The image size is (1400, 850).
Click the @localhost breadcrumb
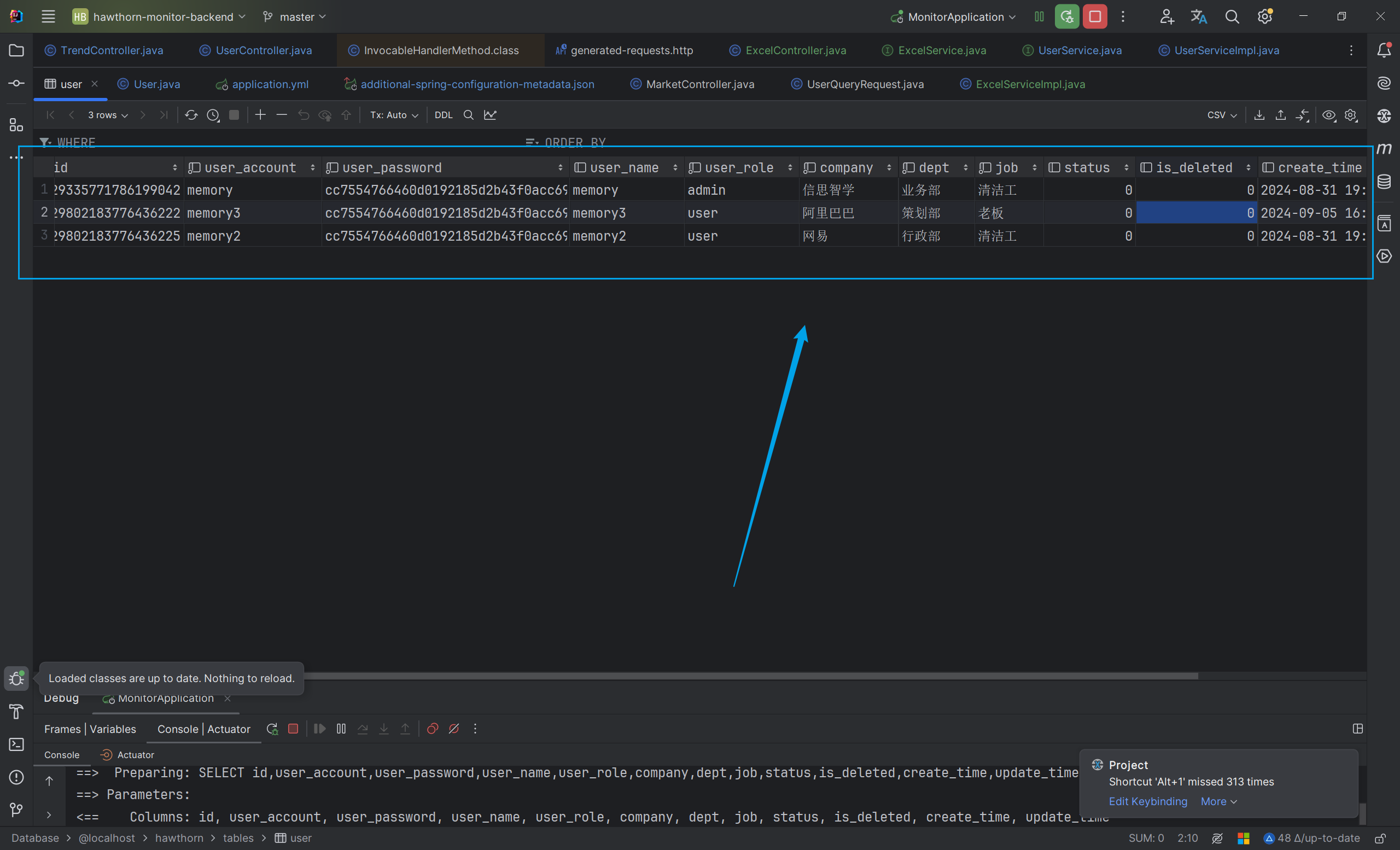click(106, 838)
